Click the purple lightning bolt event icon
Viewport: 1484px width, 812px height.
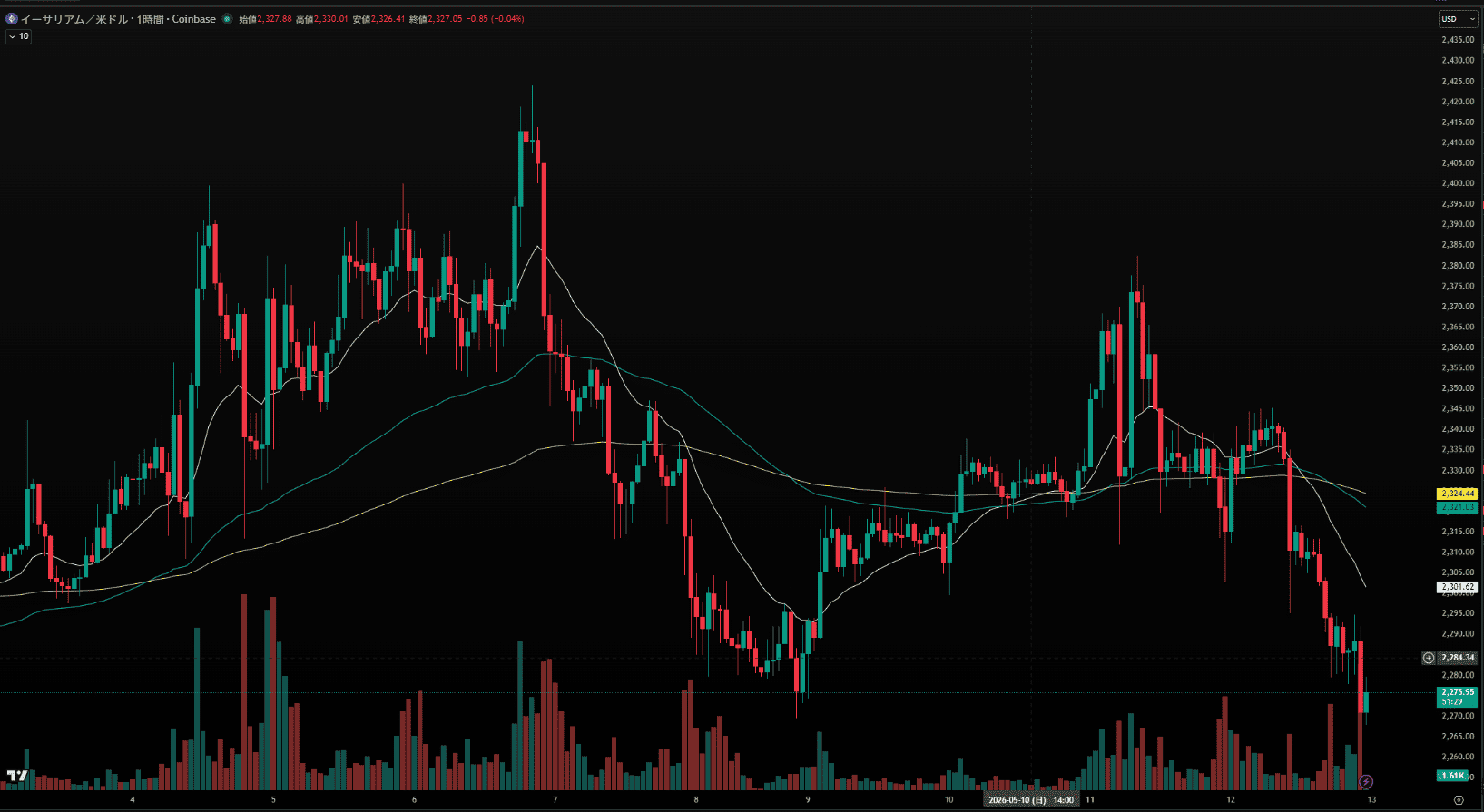pyautogui.click(x=1366, y=781)
